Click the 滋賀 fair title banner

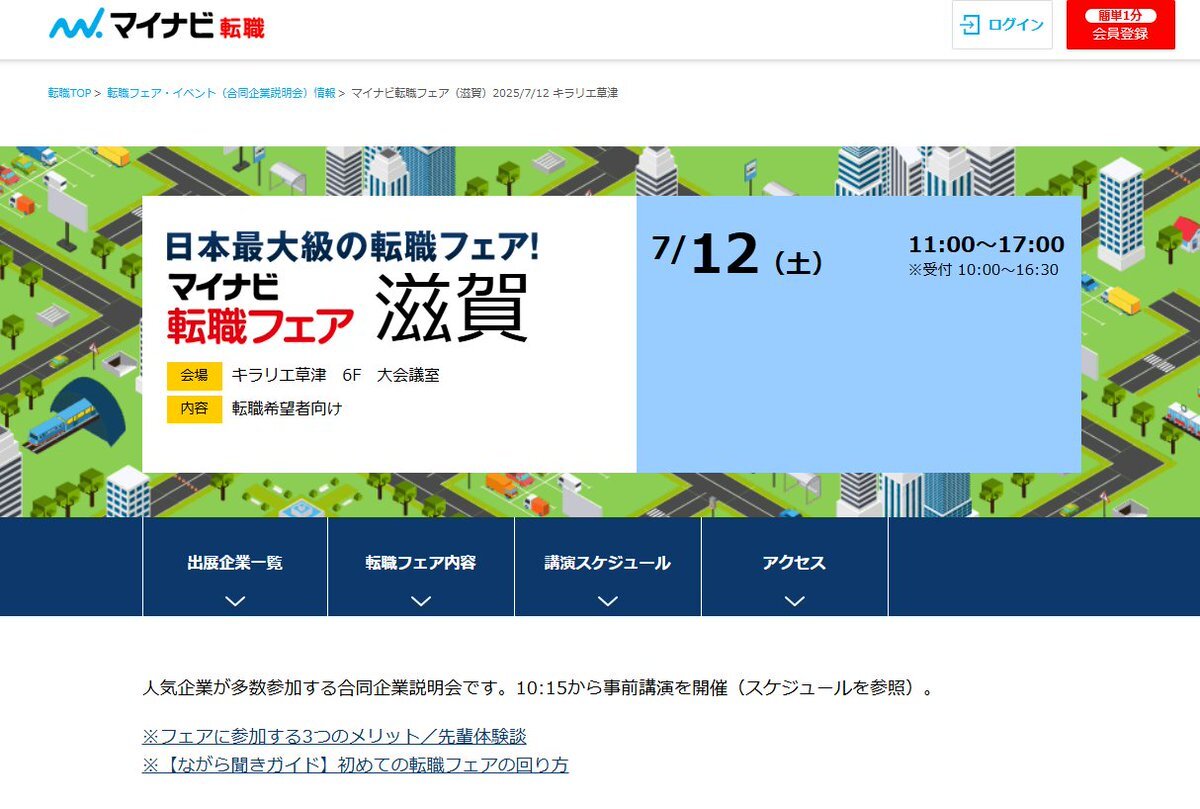452,307
